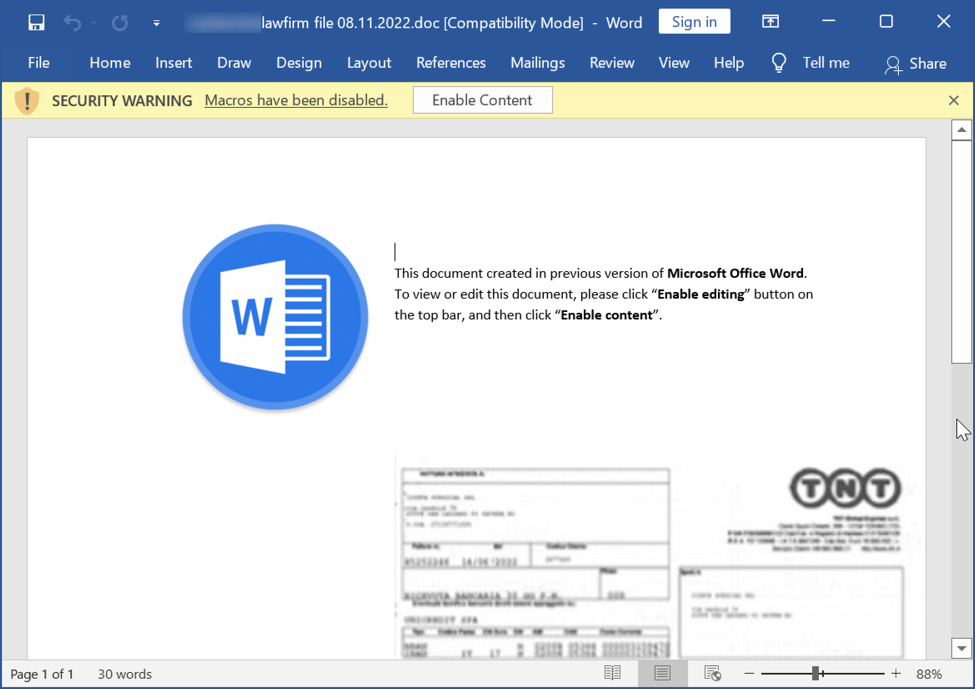Click the Redo icon in quick access

(x=120, y=22)
